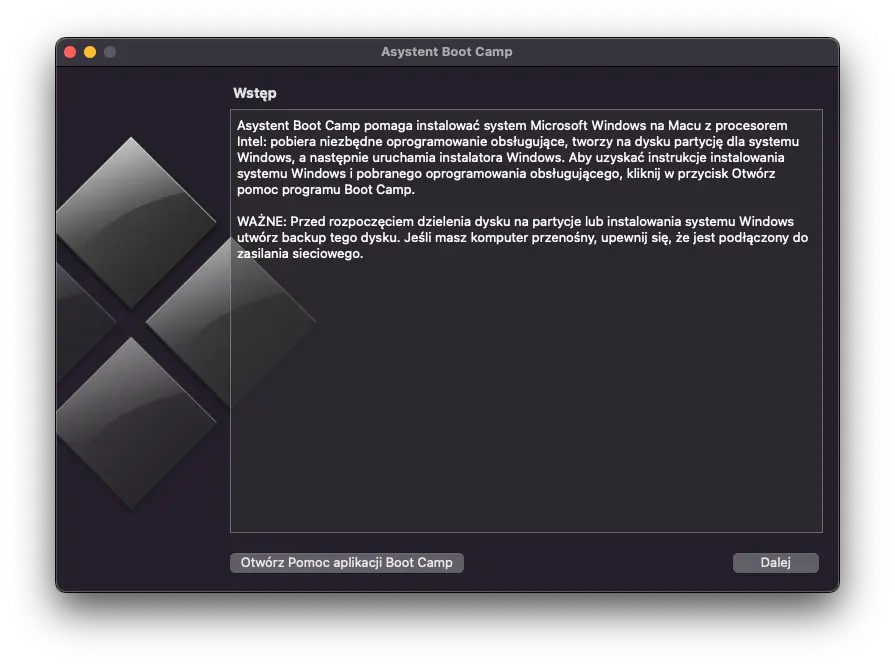
Task: Click the window title 'Asystent Boot Camp'
Action: [446, 52]
